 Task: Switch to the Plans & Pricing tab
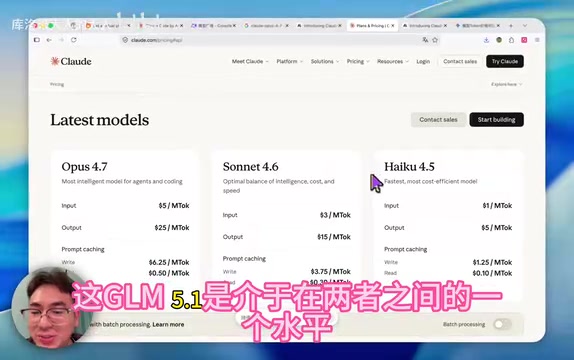[x=372, y=26]
